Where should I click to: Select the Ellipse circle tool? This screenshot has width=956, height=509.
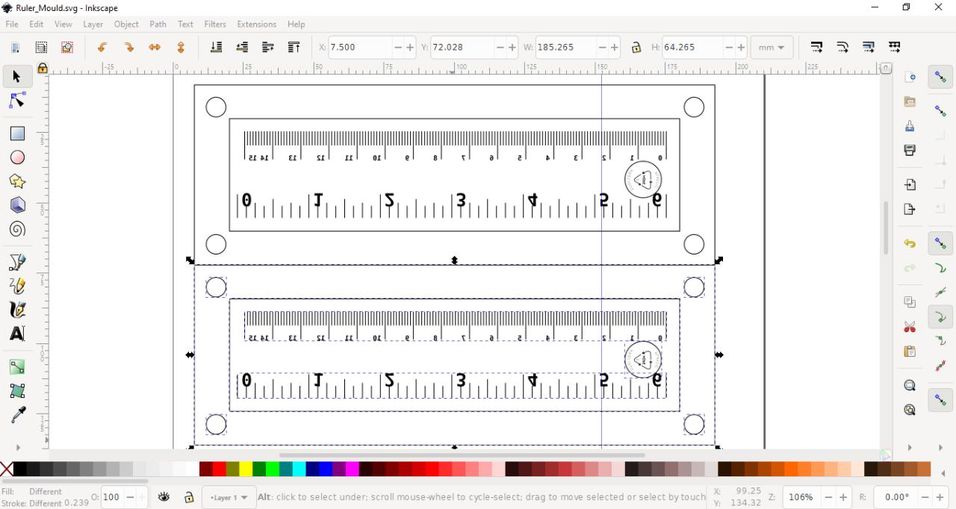[x=17, y=157]
